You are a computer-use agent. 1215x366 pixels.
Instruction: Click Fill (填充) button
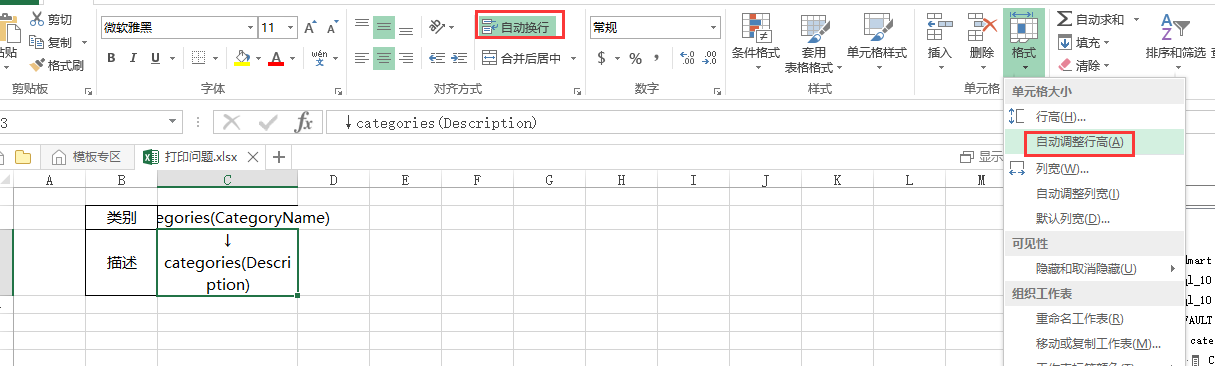(1084, 42)
